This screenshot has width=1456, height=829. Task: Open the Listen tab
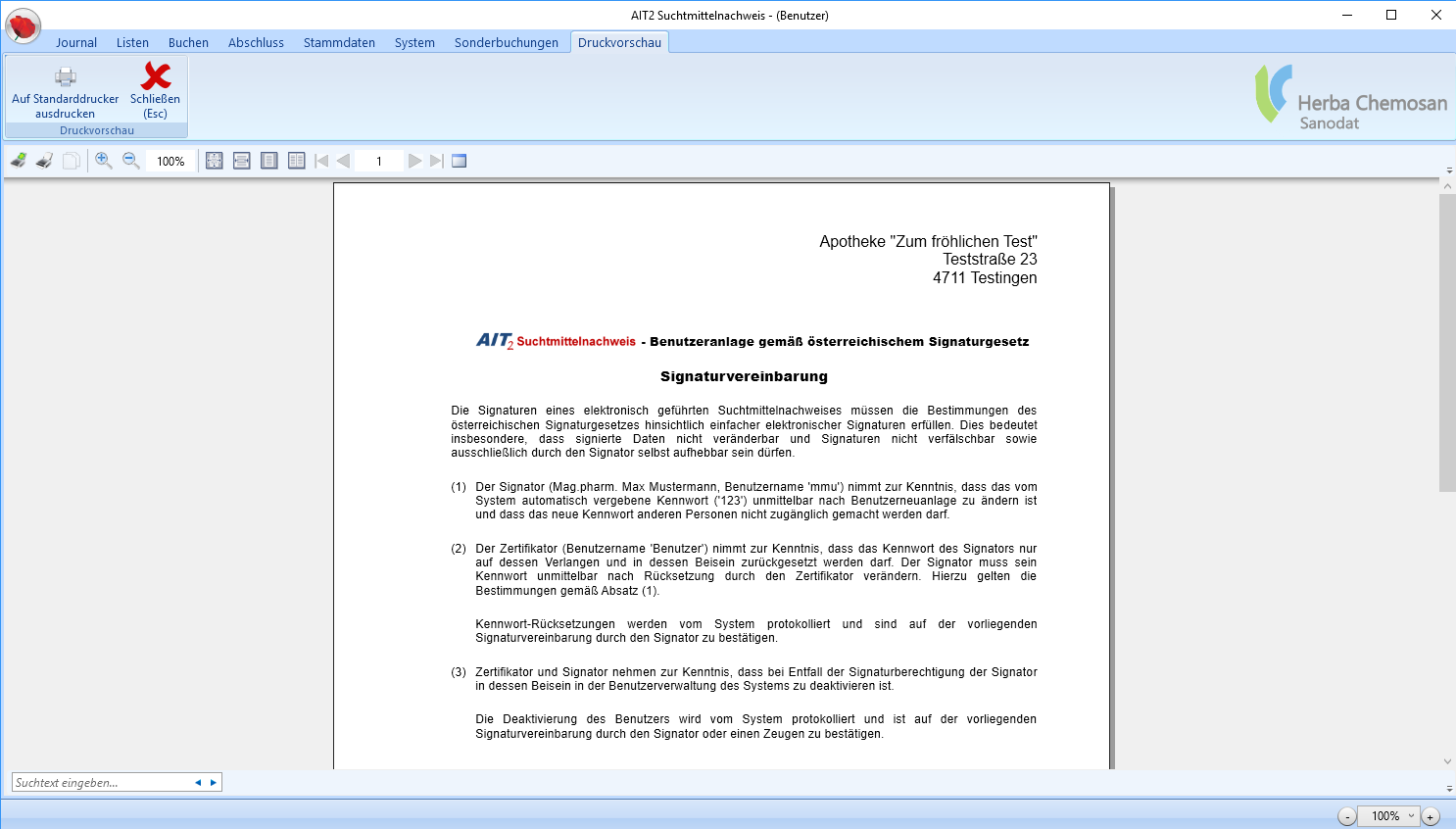pos(132,42)
